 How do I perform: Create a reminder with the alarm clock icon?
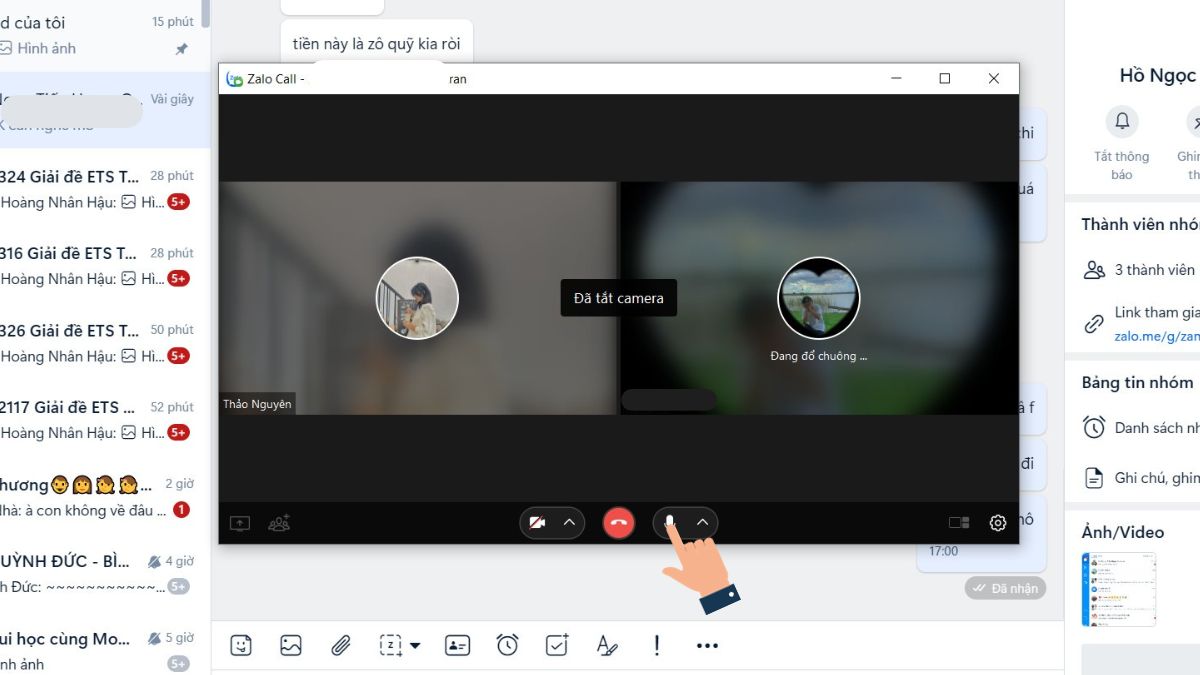[x=507, y=646]
